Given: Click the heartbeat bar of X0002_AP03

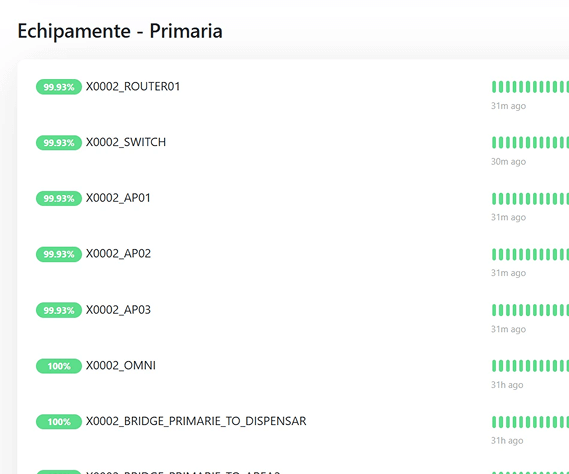Looking at the screenshot, I should [x=530, y=310].
